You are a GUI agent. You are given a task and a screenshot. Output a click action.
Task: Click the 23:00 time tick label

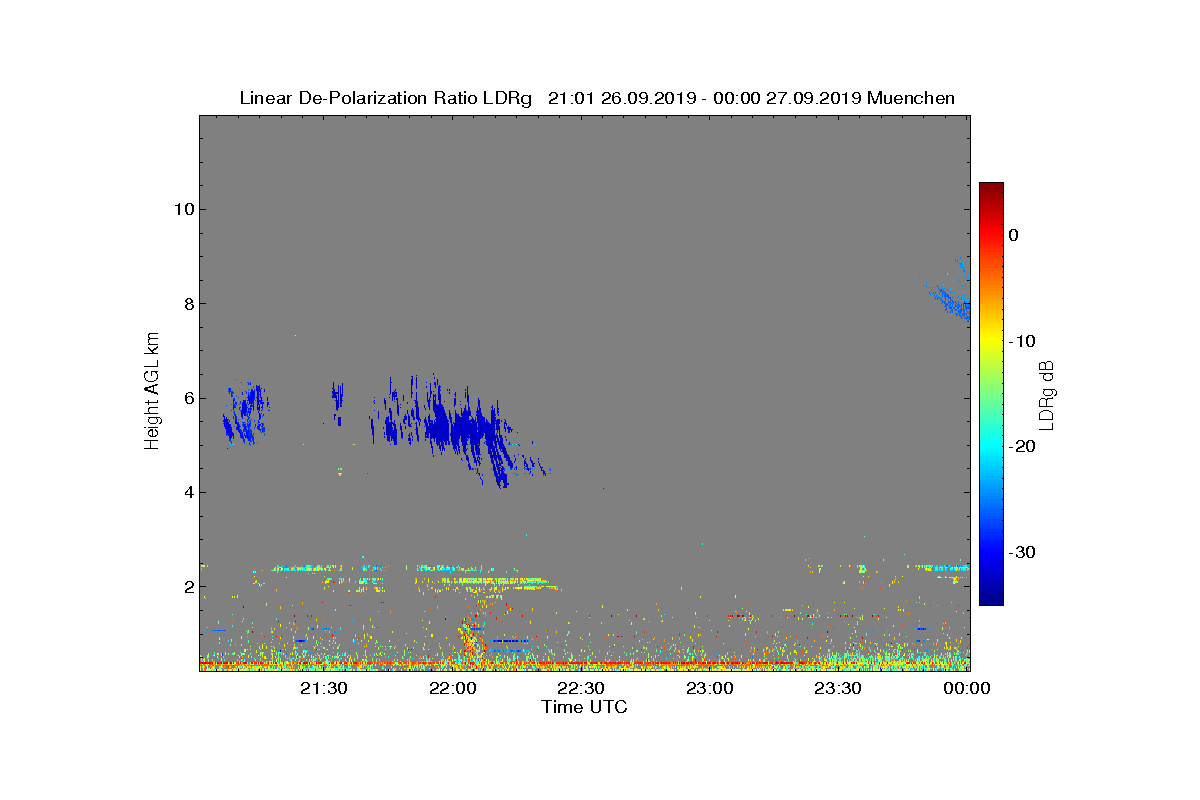[710, 688]
